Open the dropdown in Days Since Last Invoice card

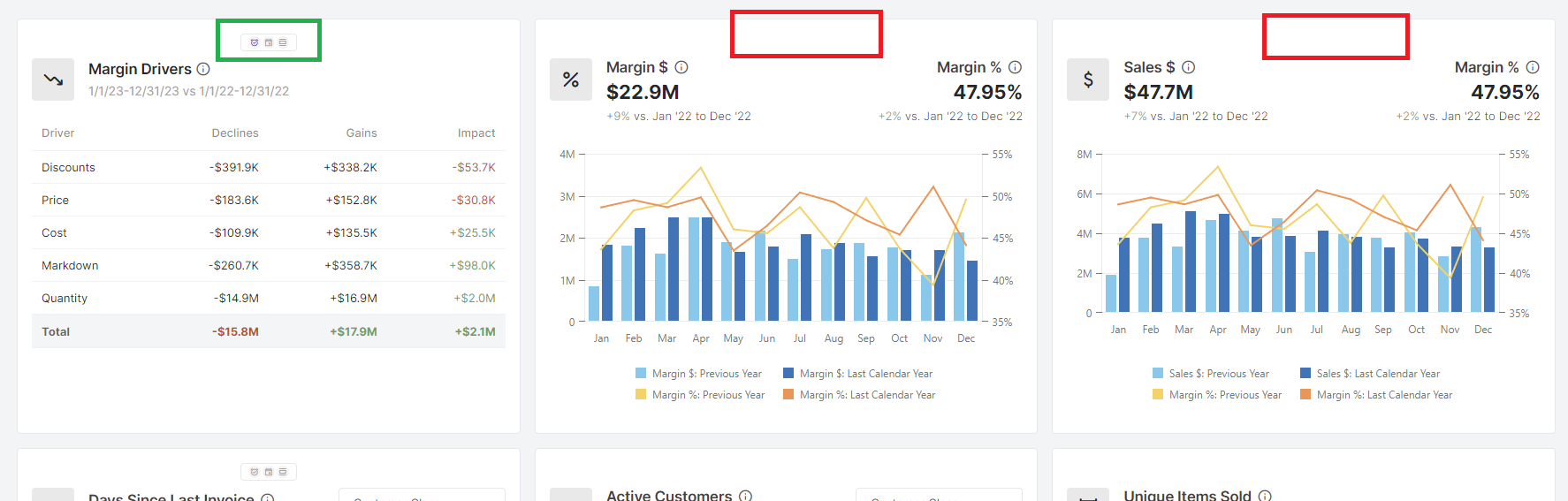coord(422,496)
